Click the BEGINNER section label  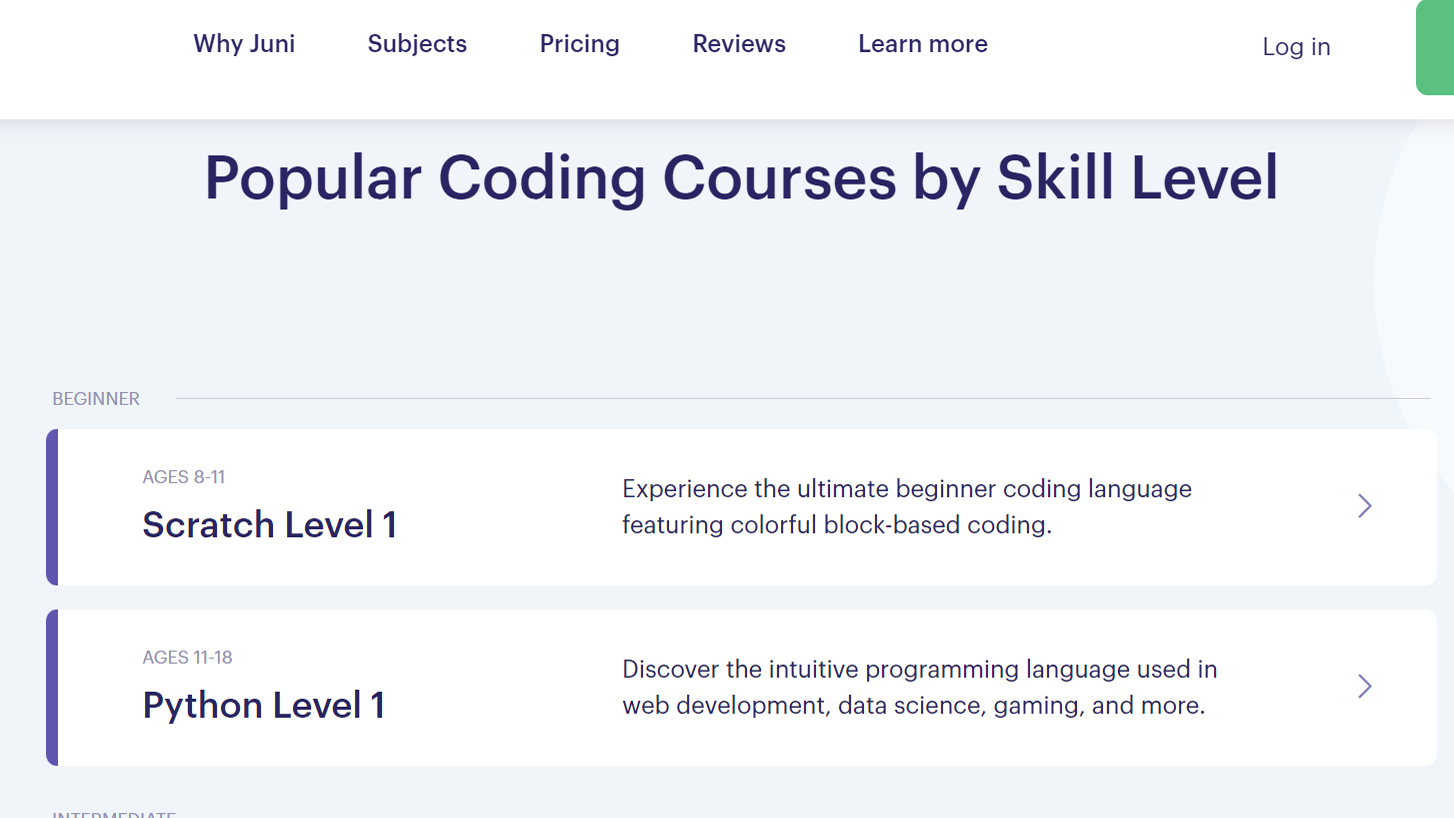[x=96, y=399]
